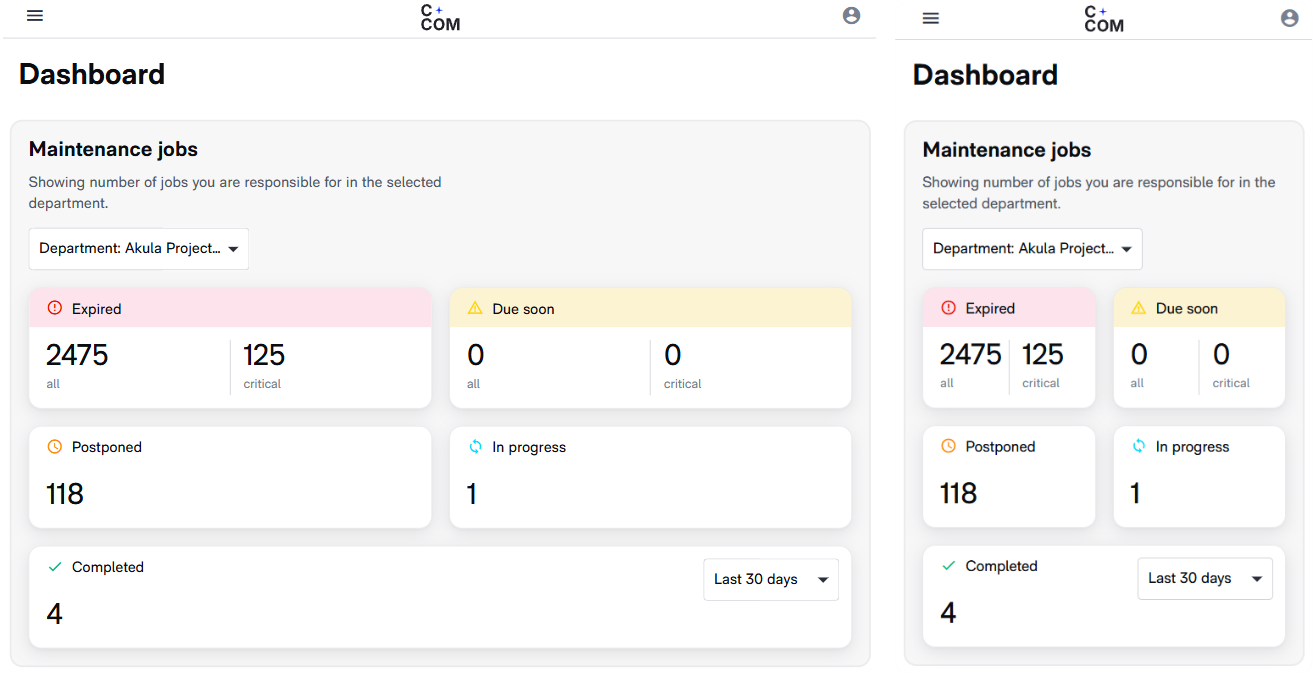Open the Last 30 days dropdown, narrow dashboard
This screenshot has width=1315, height=675.
1205,579
